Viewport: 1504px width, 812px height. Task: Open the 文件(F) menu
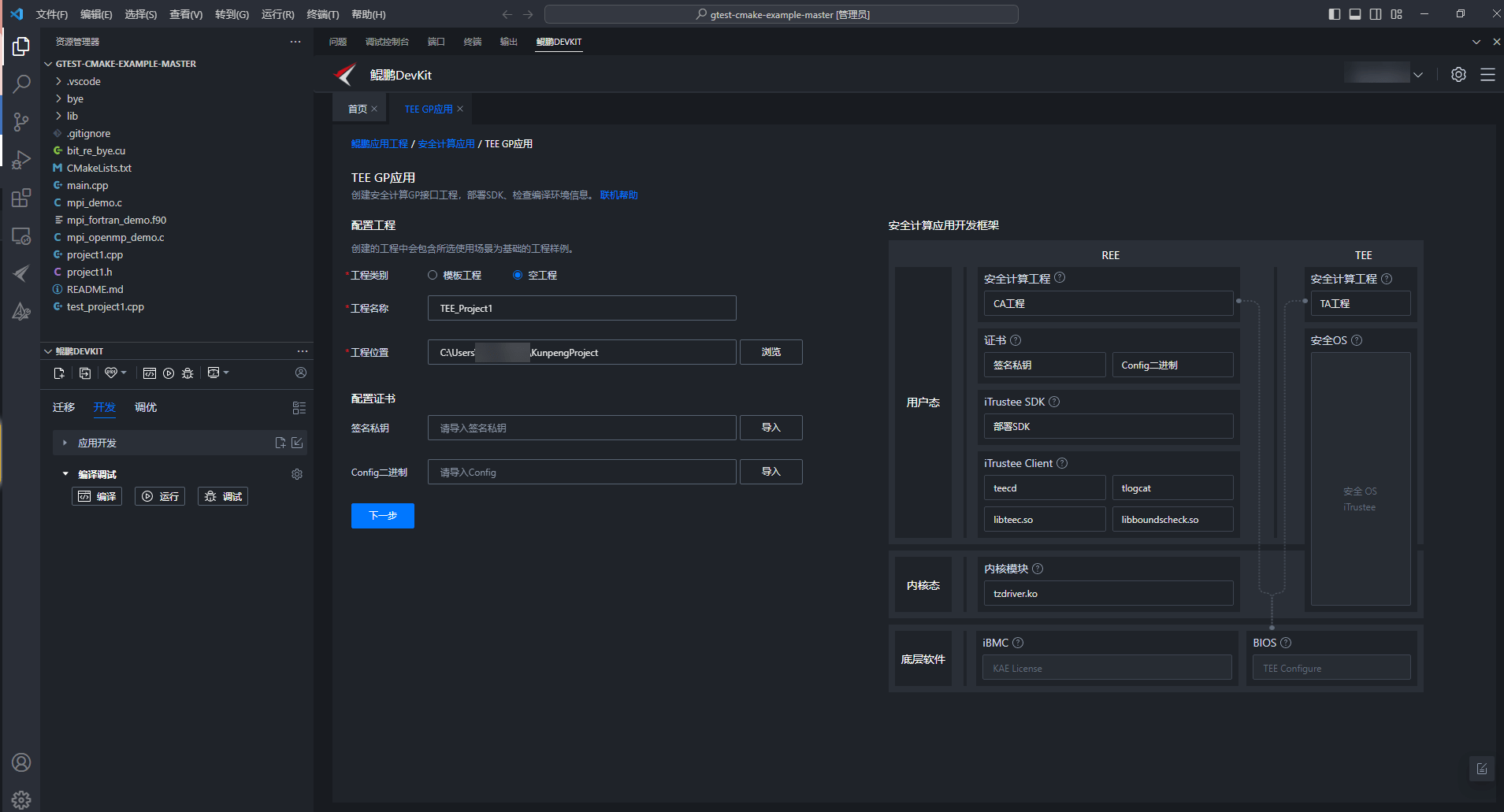[x=52, y=14]
